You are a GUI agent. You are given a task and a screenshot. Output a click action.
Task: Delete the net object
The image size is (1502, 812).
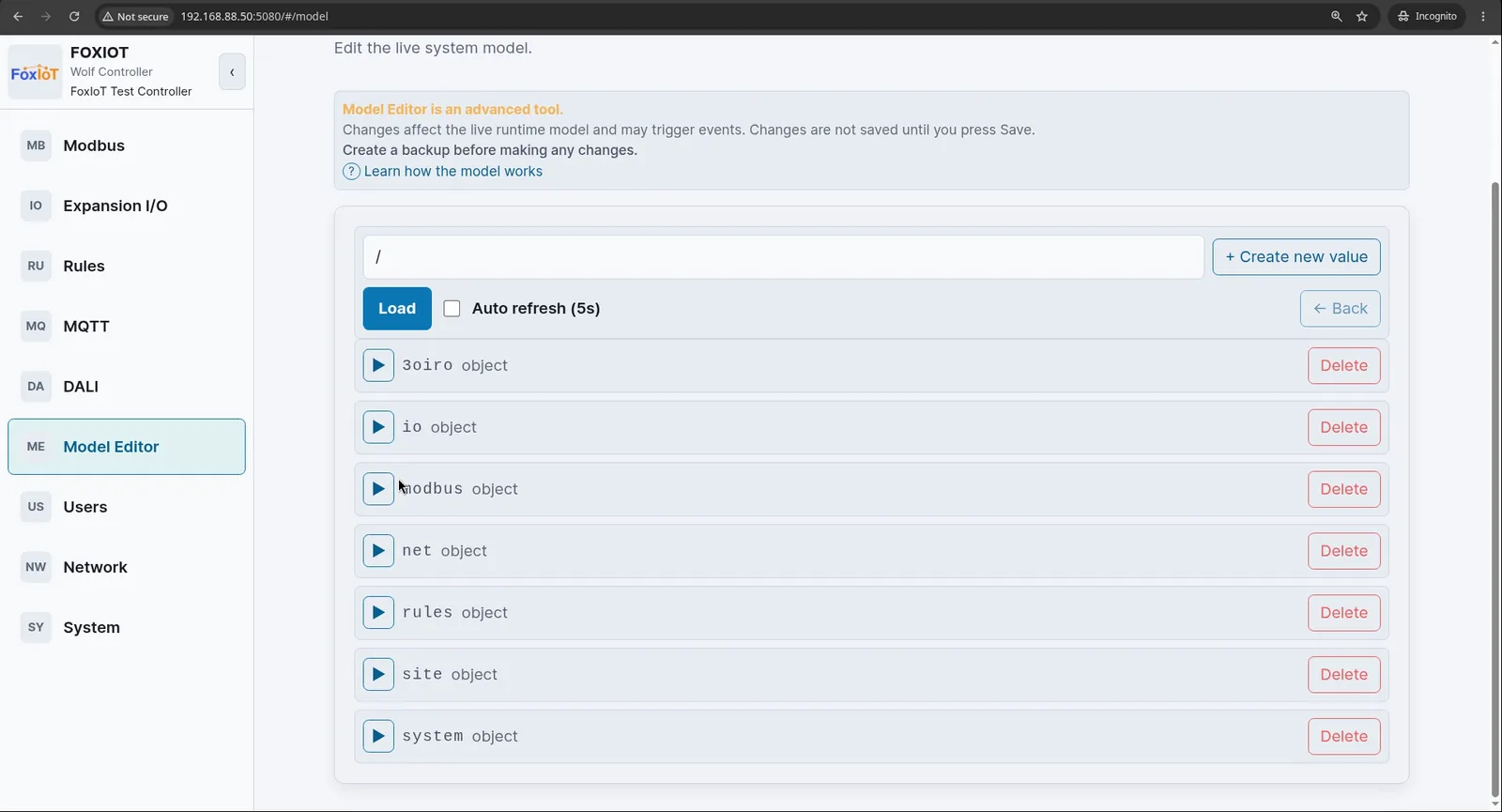pos(1344,551)
